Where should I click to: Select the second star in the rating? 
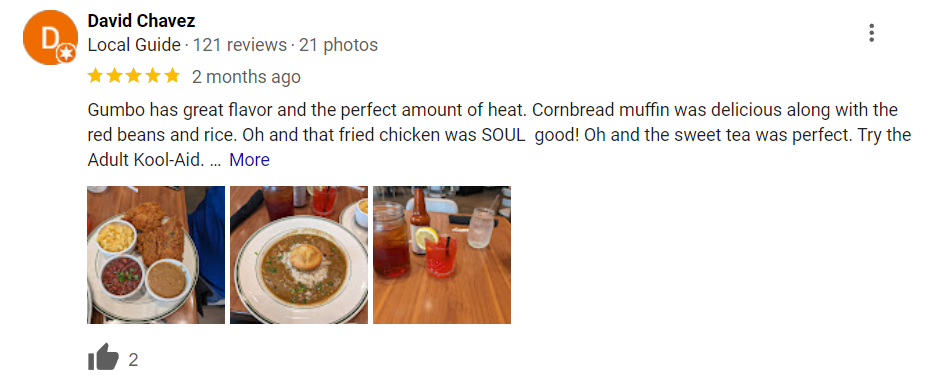coord(114,76)
